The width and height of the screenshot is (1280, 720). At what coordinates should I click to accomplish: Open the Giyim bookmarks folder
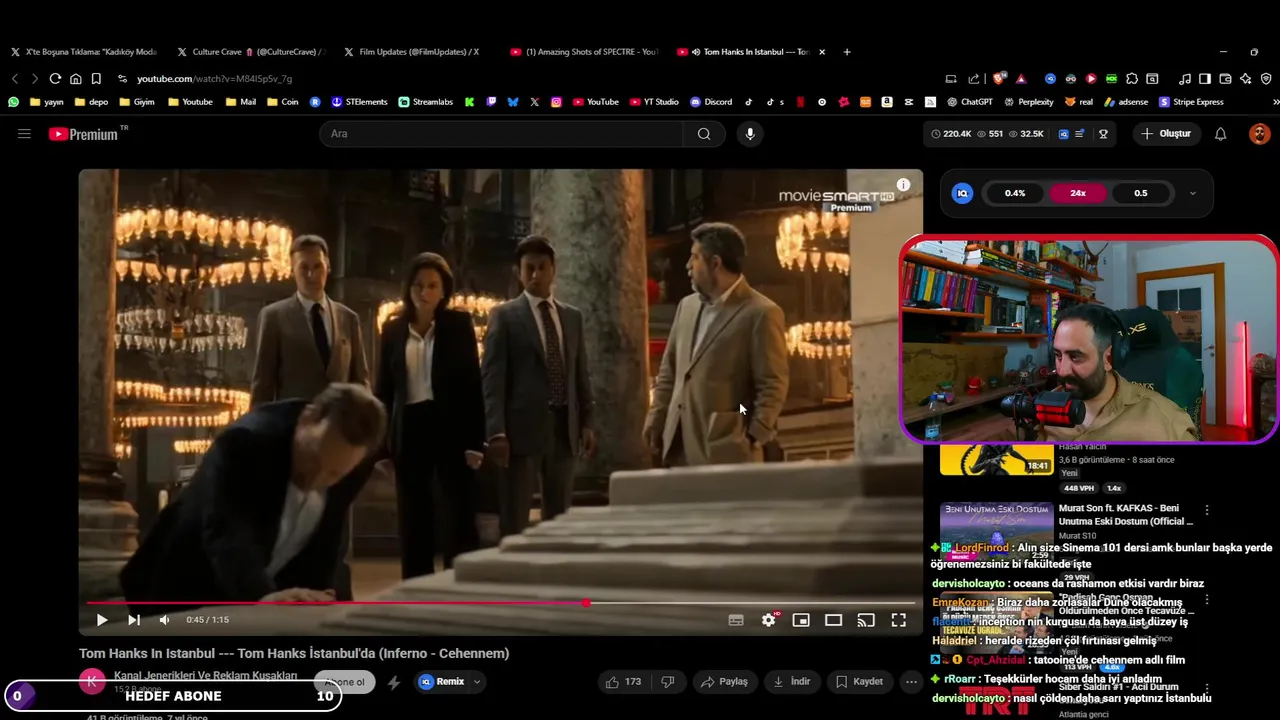137,102
